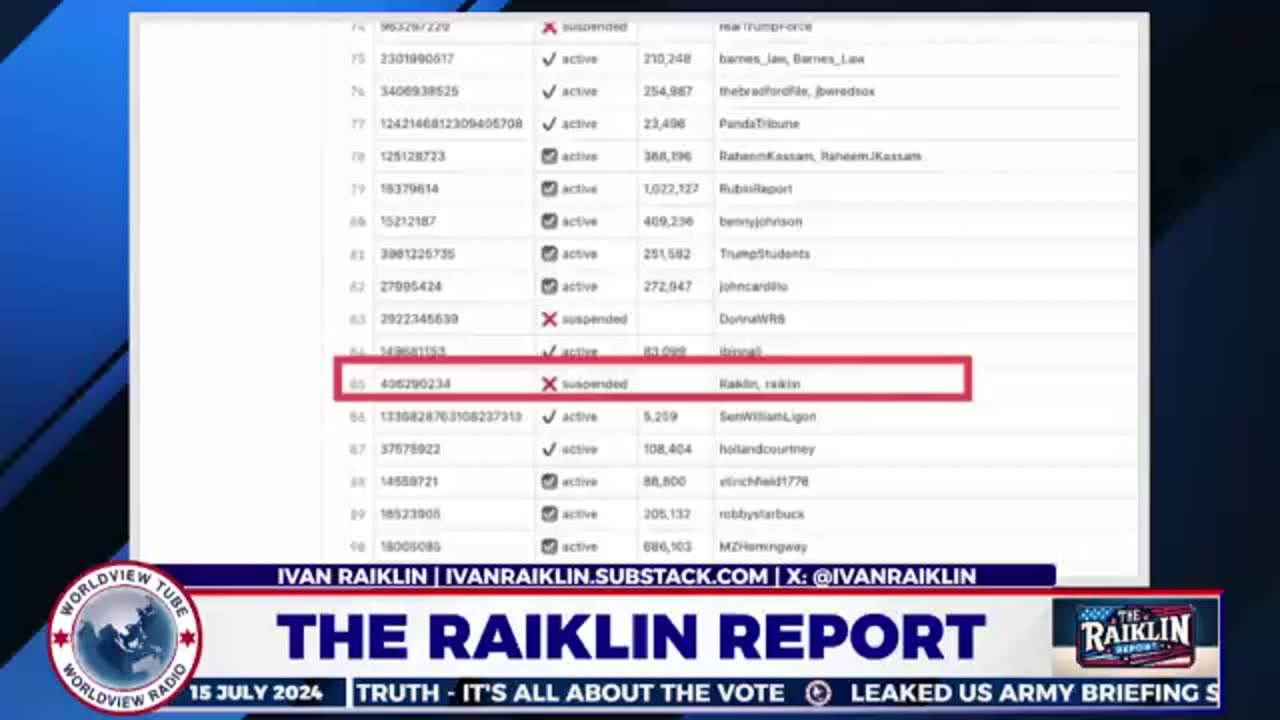Select the robbystarbuck username cell
1280x720 pixels.
(762, 514)
